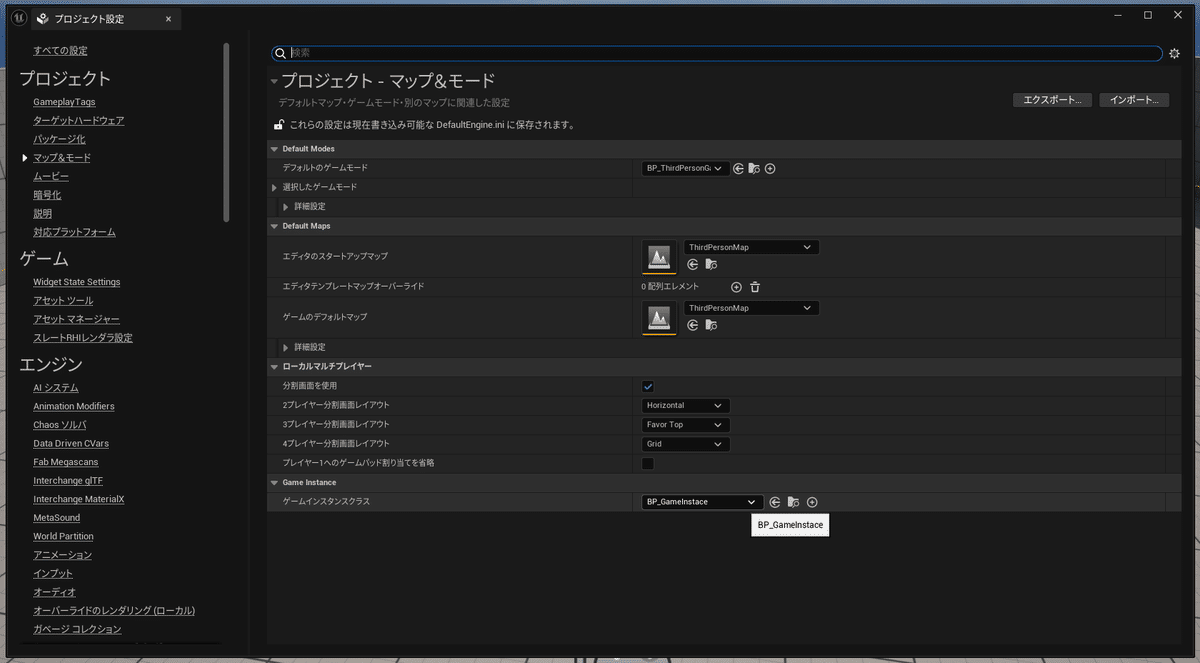Create new game mode class with plus icon

pos(770,168)
